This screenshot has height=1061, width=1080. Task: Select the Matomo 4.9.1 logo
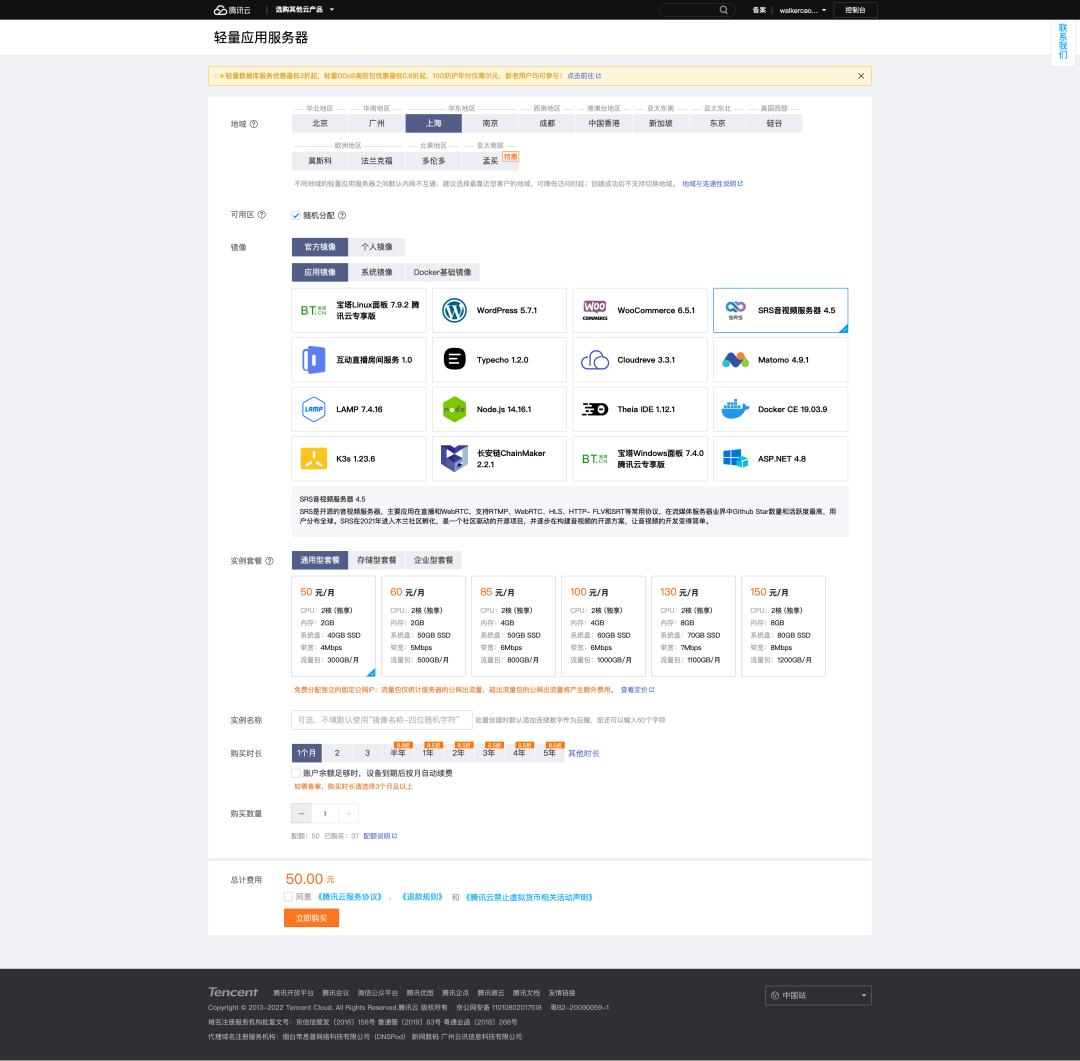[736, 360]
